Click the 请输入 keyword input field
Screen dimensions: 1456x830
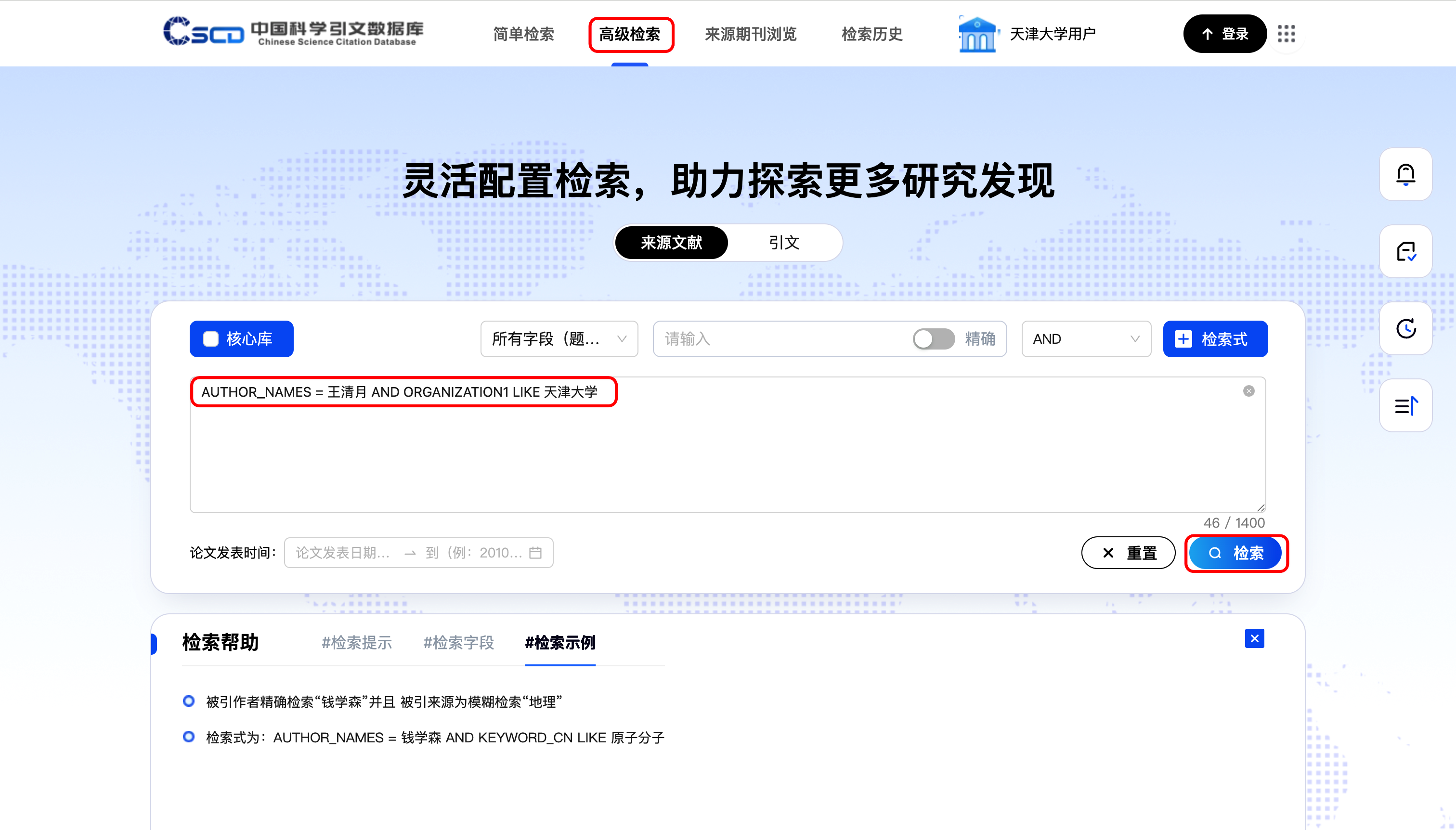781,339
